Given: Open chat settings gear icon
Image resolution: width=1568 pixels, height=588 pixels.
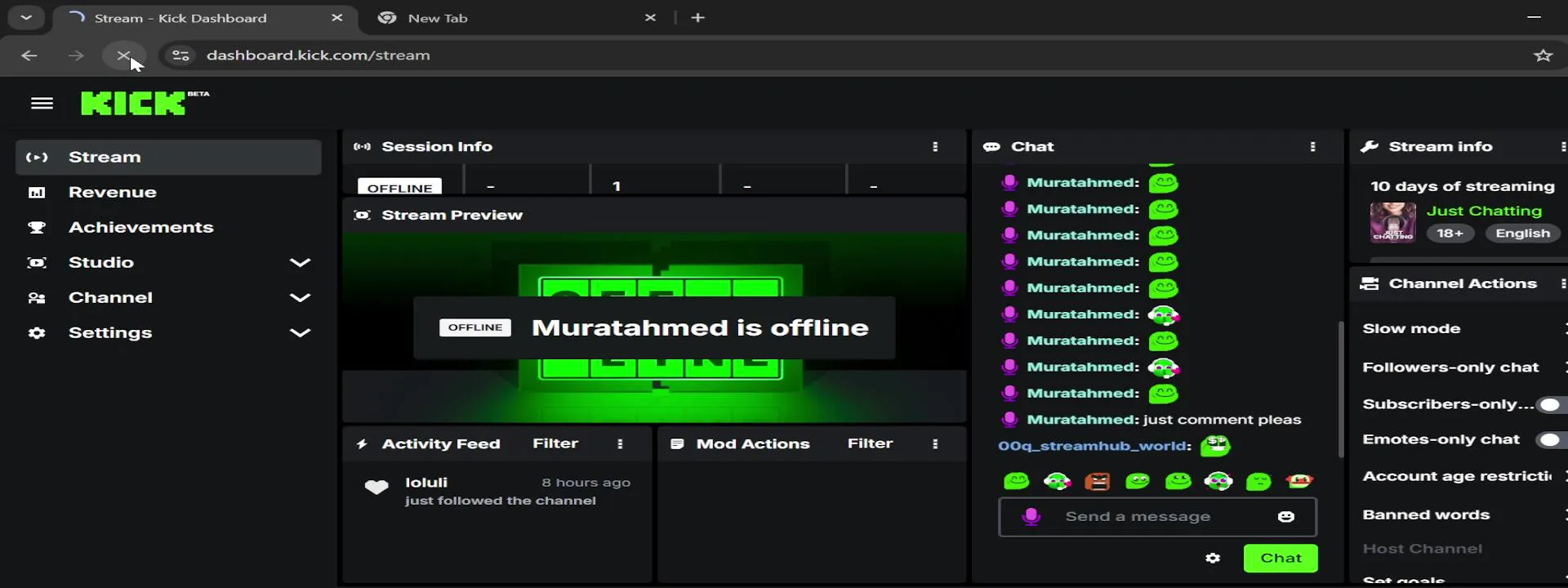Looking at the screenshot, I should pos(1213,559).
